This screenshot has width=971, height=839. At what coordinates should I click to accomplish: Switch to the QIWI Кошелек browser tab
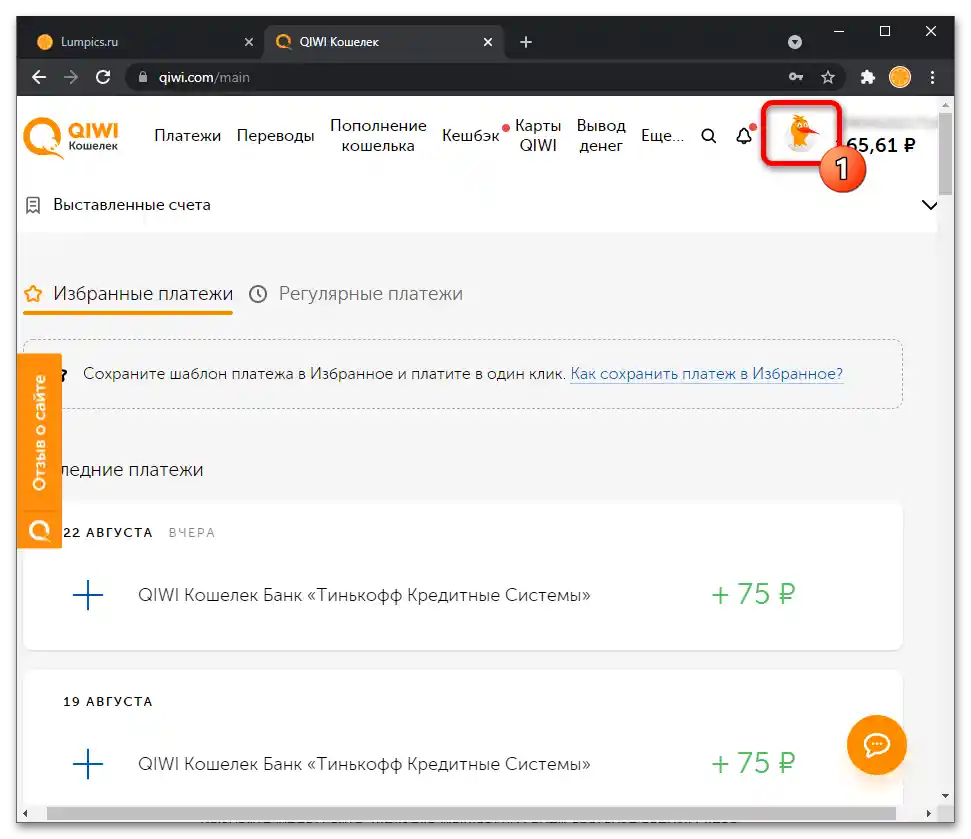[384, 42]
